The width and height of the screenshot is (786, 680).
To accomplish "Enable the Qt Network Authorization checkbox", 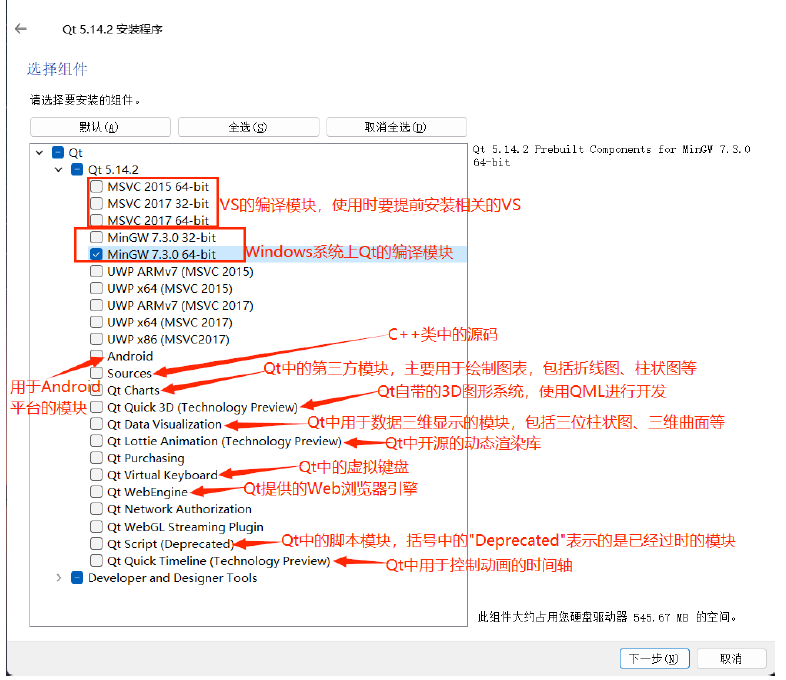I will (96, 509).
